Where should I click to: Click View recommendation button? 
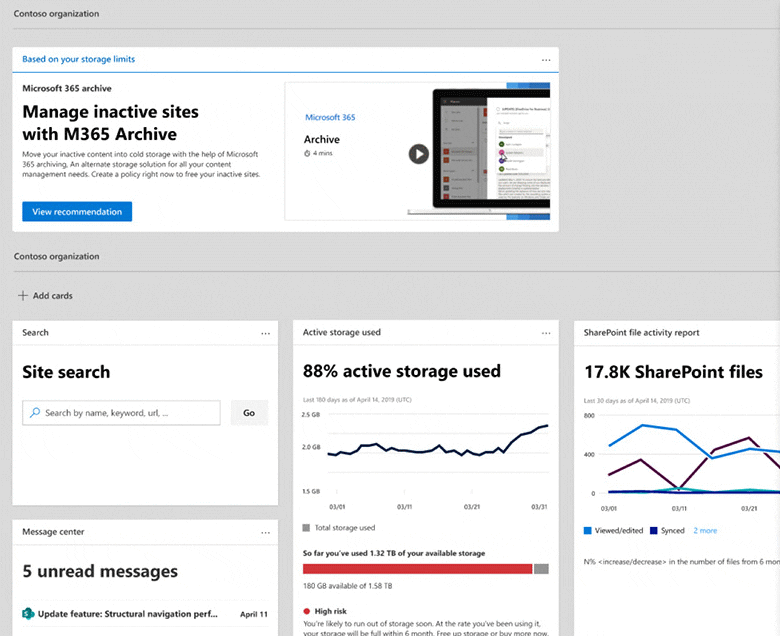click(77, 211)
